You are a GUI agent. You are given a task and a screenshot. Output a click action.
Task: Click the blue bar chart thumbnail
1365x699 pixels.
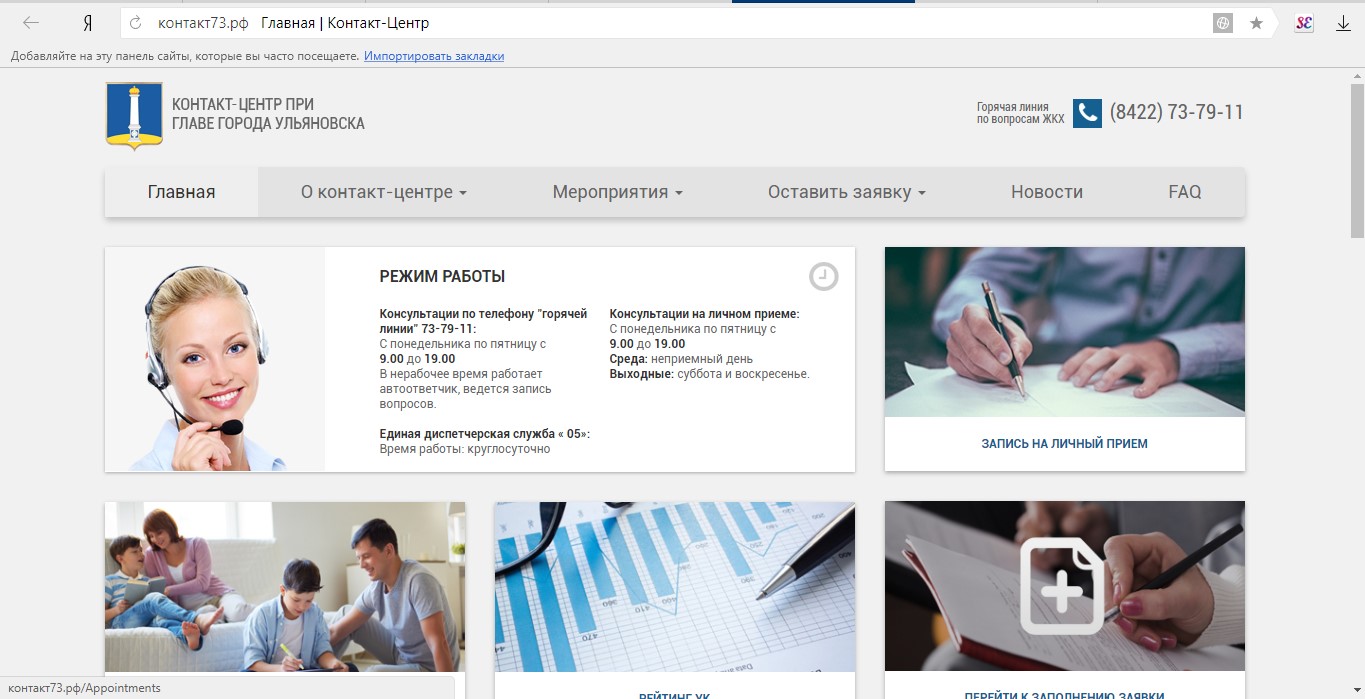[x=674, y=586]
